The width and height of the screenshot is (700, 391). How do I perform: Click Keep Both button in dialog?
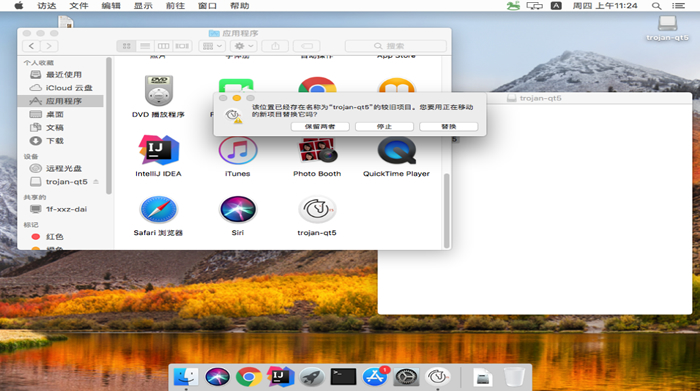[320, 127]
